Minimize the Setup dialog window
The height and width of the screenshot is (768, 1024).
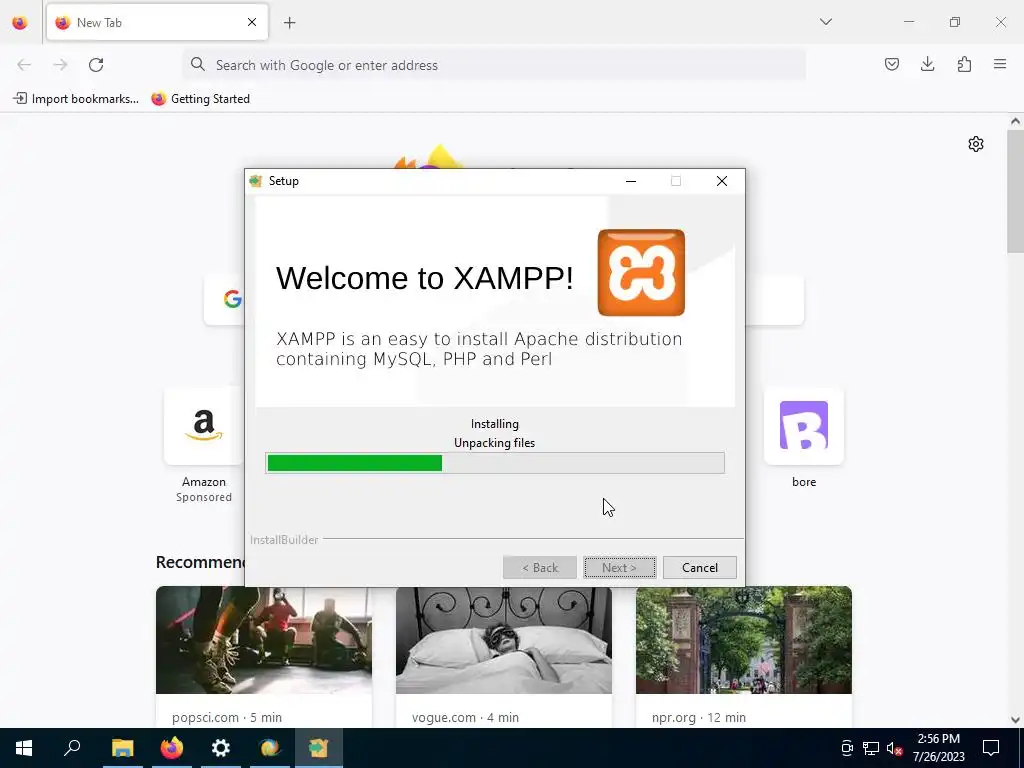(x=631, y=181)
